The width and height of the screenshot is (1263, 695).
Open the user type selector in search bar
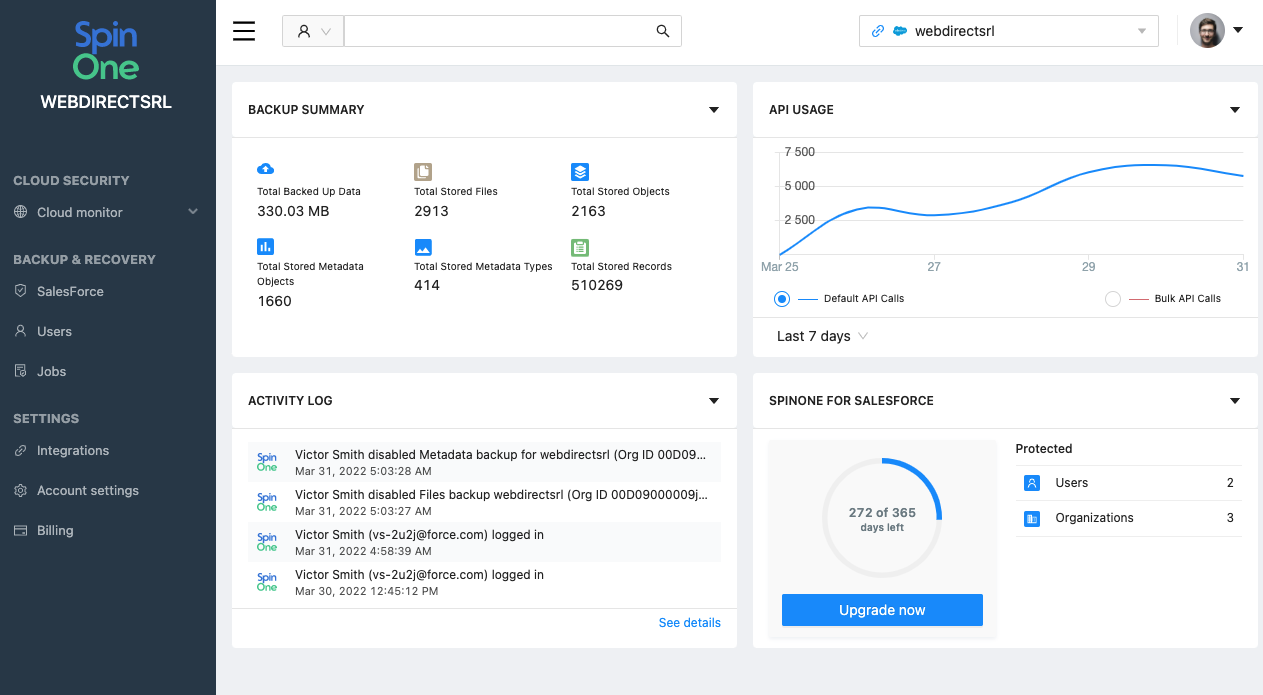coord(313,31)
